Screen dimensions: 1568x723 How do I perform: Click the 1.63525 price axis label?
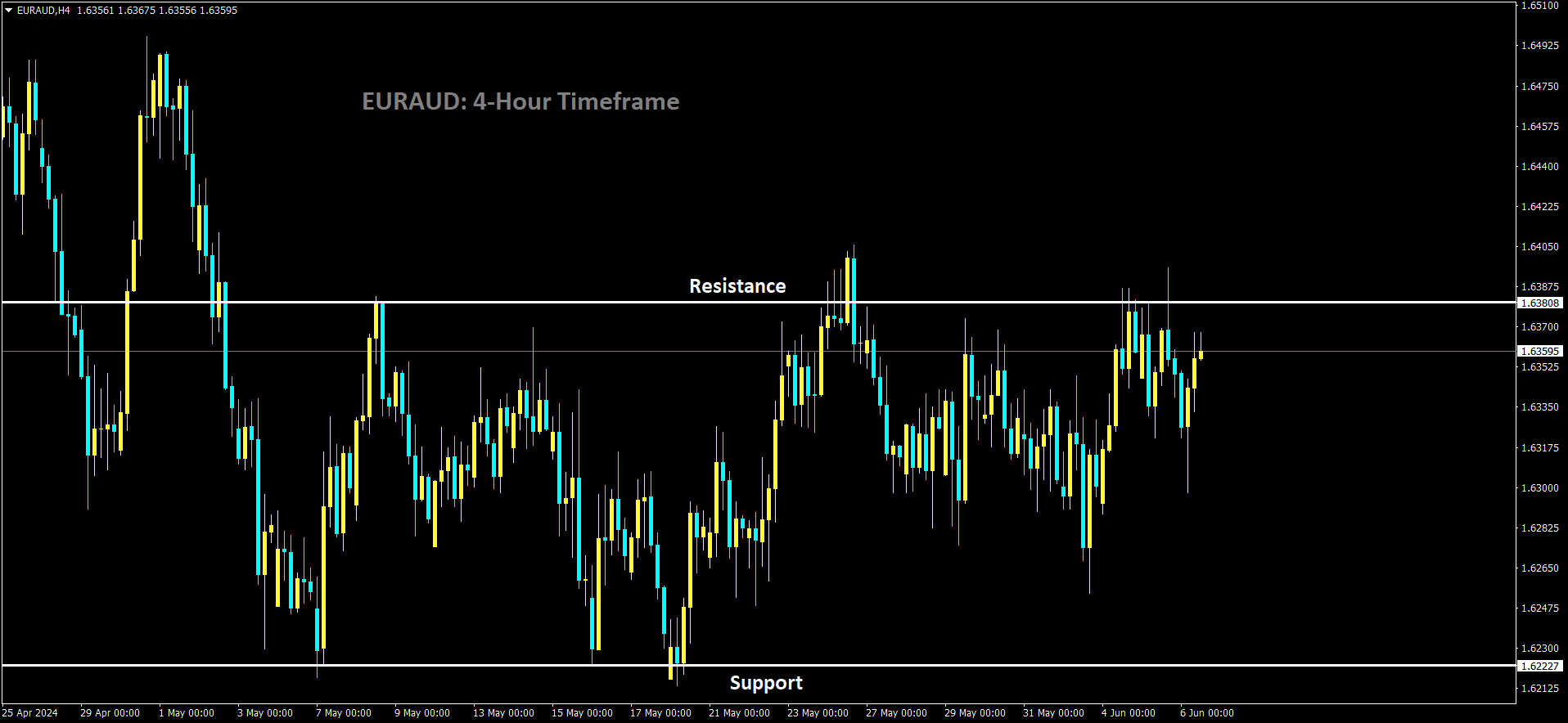point(1540,366)
